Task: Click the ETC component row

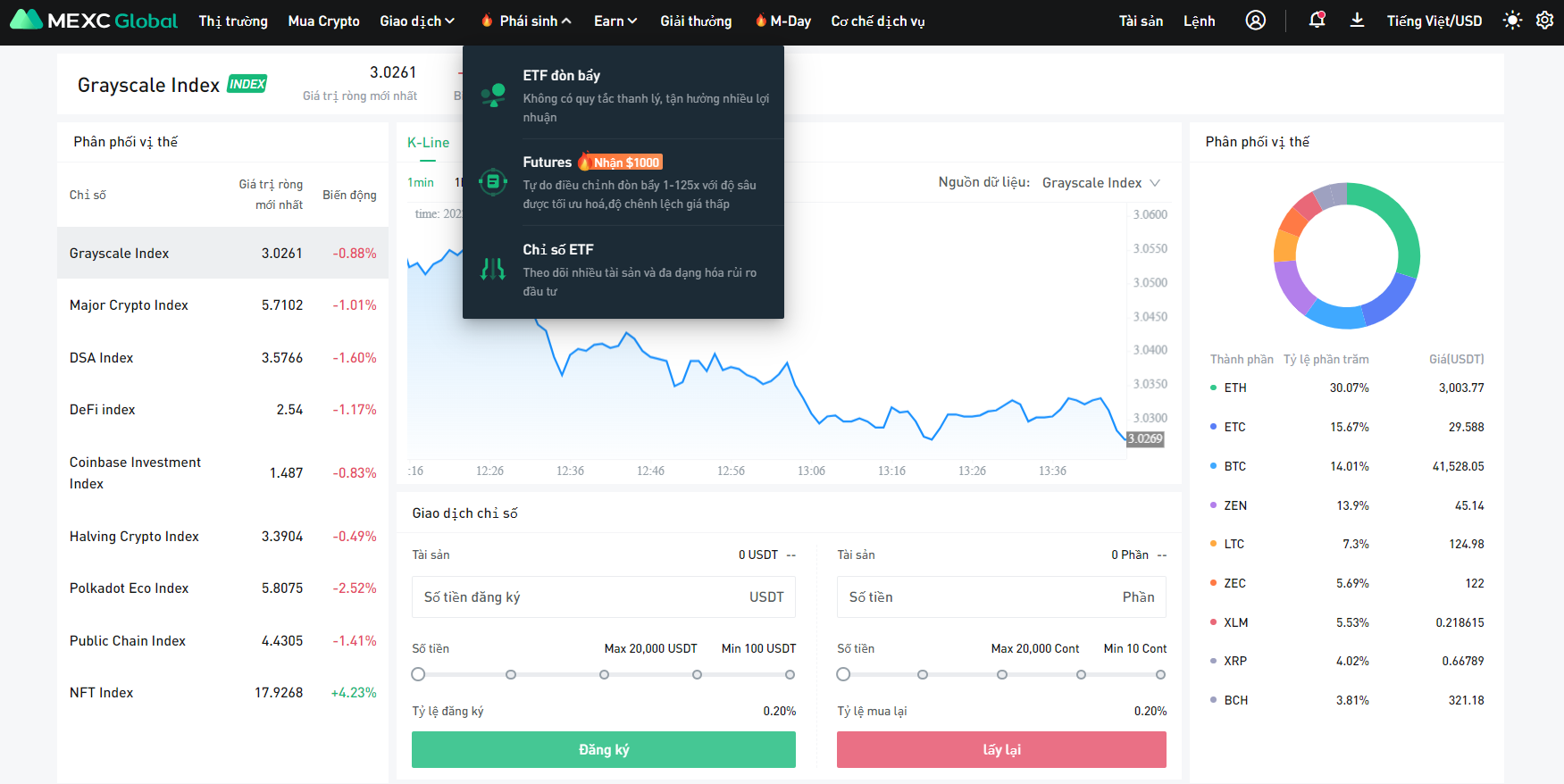Action: [1347, 427]
